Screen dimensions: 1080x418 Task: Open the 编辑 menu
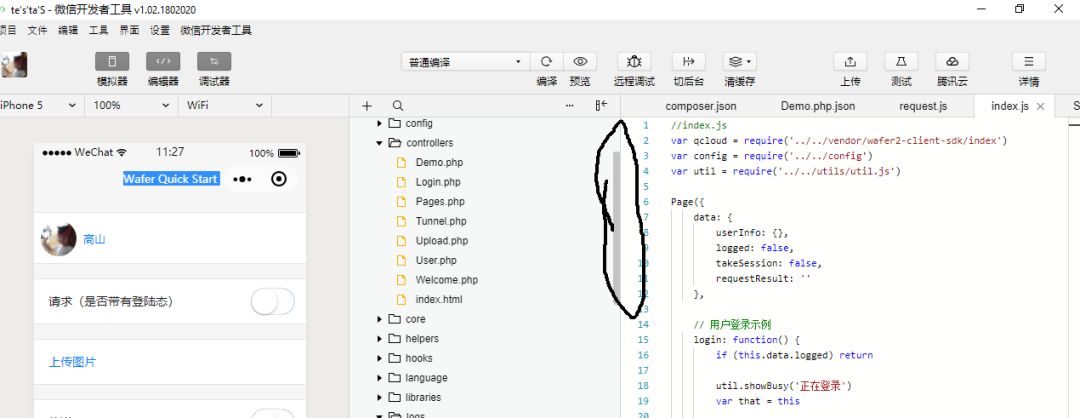tap(68, 30)
